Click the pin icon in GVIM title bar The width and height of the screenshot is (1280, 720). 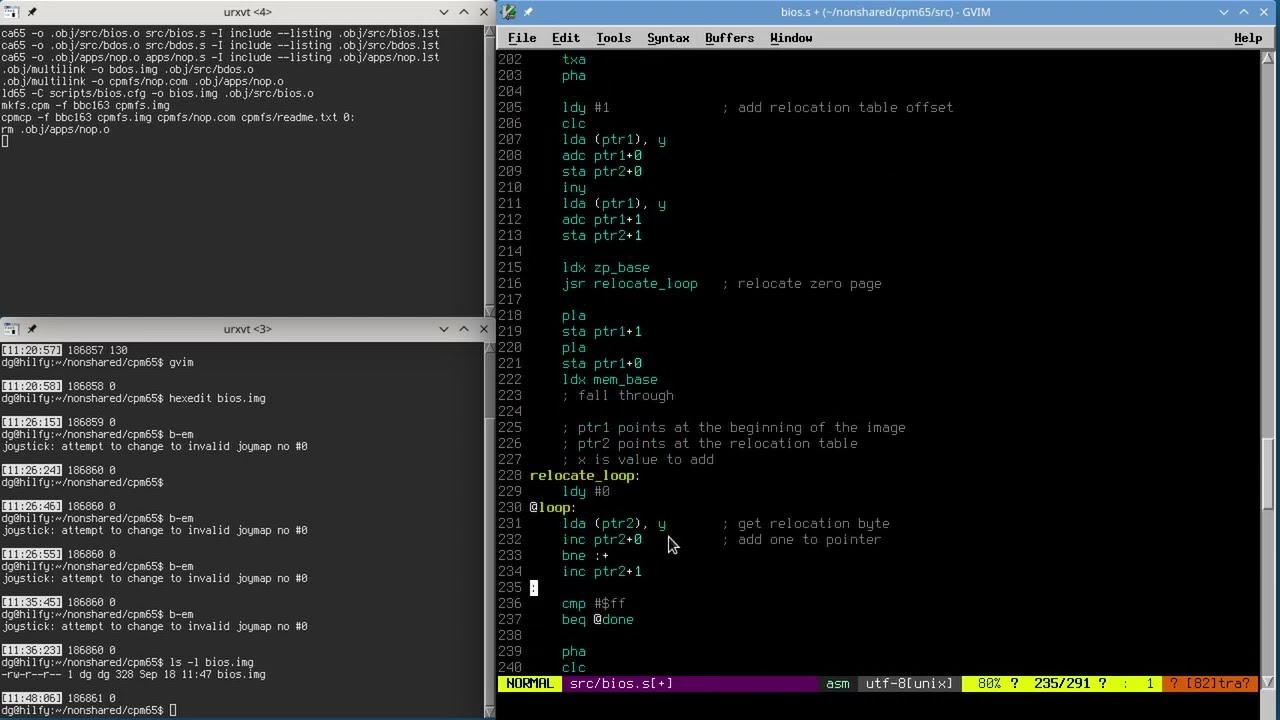click(528, 12)
